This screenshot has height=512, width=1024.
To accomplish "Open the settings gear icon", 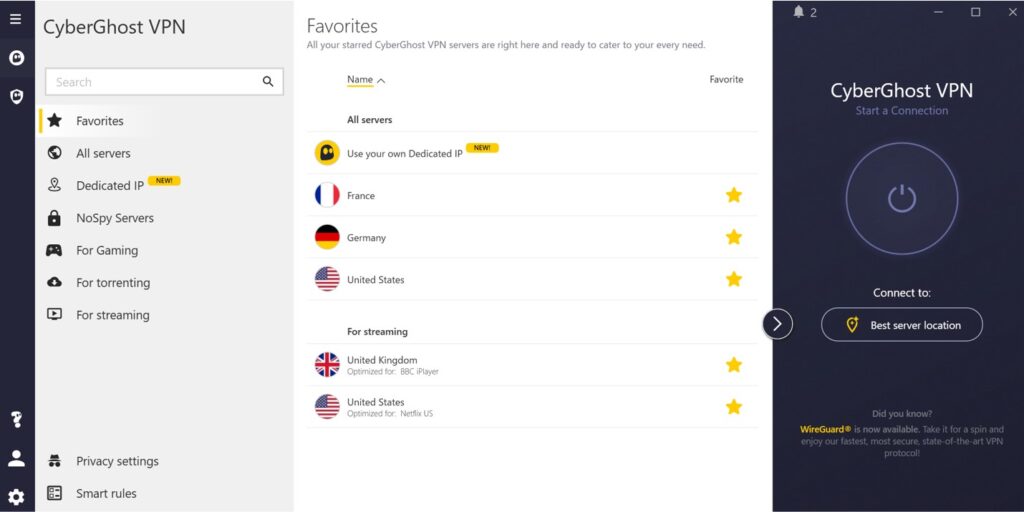I will point(16,497).
